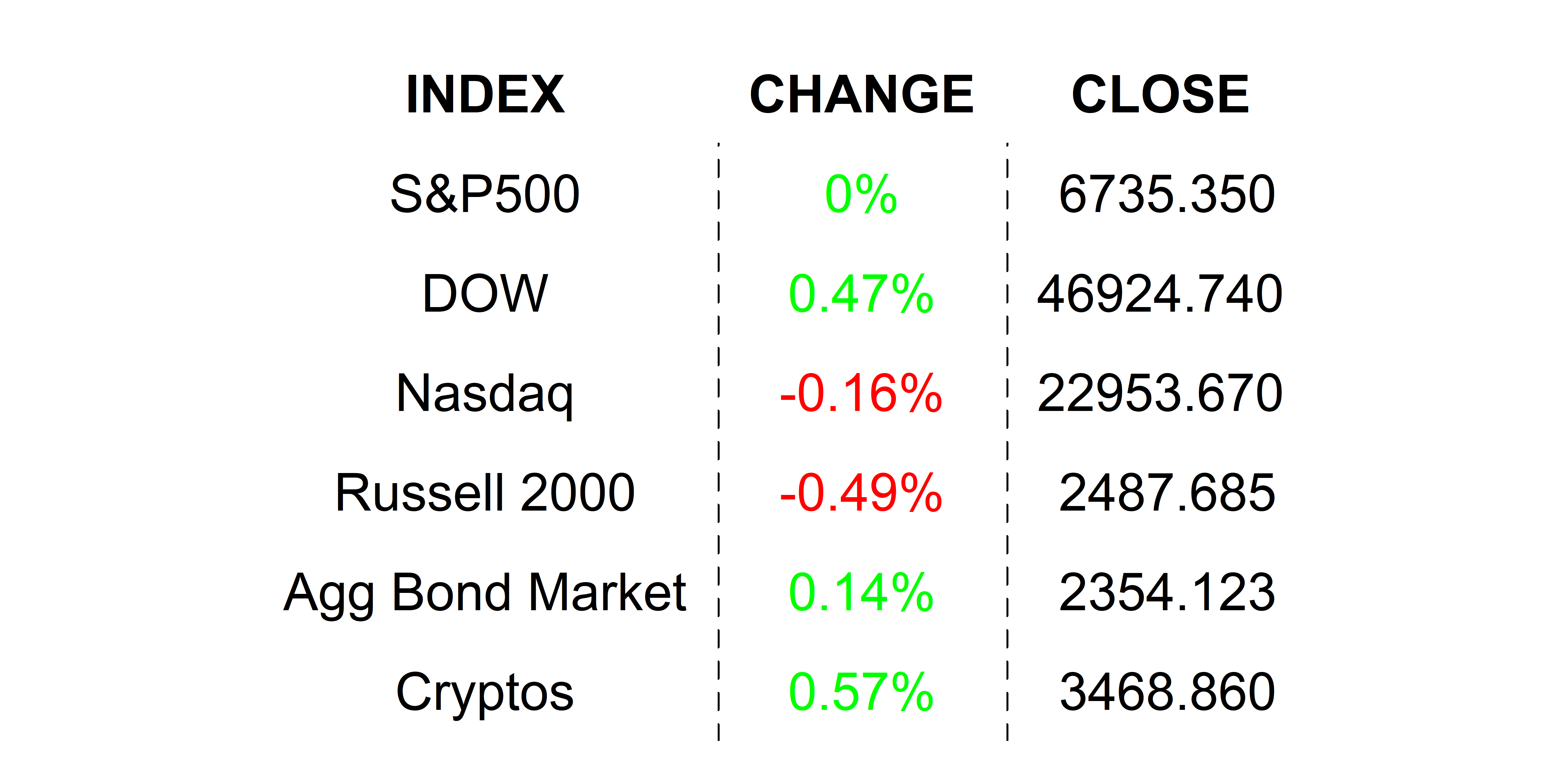The width and height of the screenshot is (1568, 784).
Task: Select the DOW index name
Action: [x=485, y=294]
